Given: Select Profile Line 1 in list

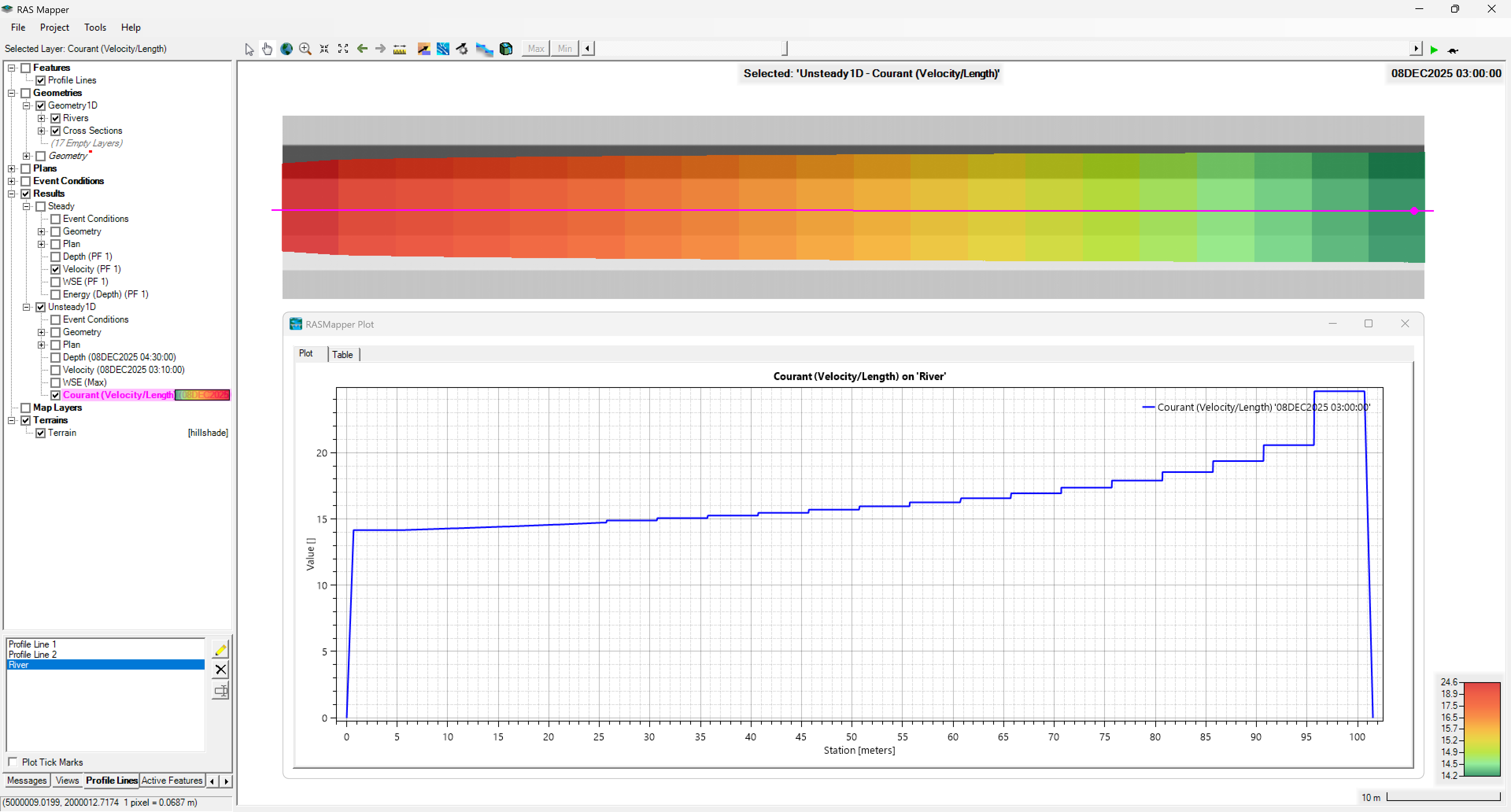Looking at the screenshot, I should click(x=105, y=644).
